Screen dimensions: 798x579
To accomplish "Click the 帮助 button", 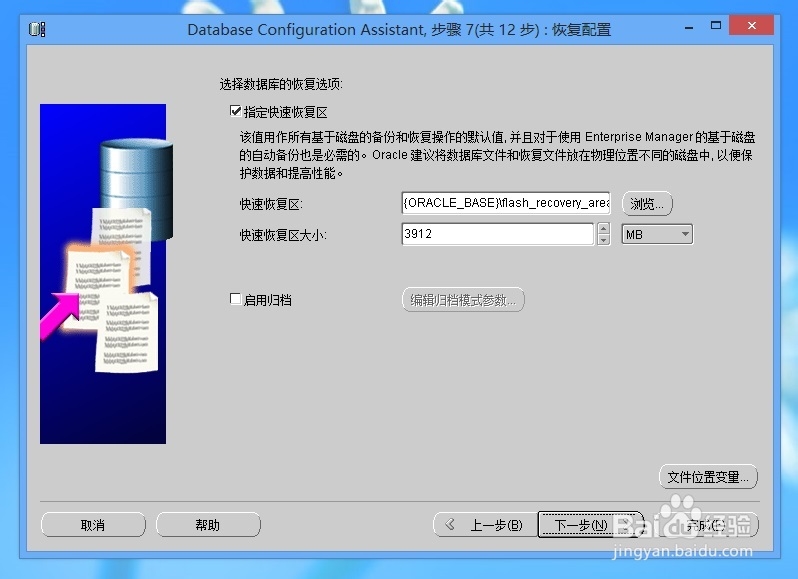I will point(208,525).
